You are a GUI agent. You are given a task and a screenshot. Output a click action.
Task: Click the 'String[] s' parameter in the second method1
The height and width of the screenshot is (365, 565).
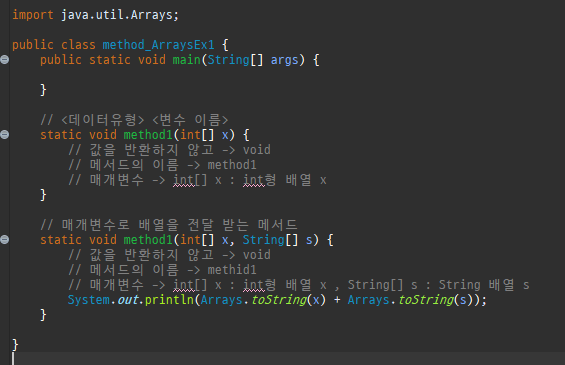(277, 240)
